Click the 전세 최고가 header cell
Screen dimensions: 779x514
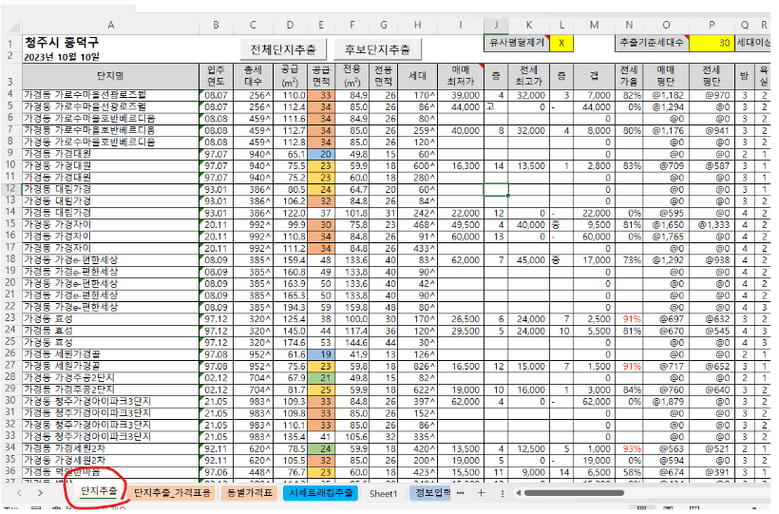[x=529, y=76]
